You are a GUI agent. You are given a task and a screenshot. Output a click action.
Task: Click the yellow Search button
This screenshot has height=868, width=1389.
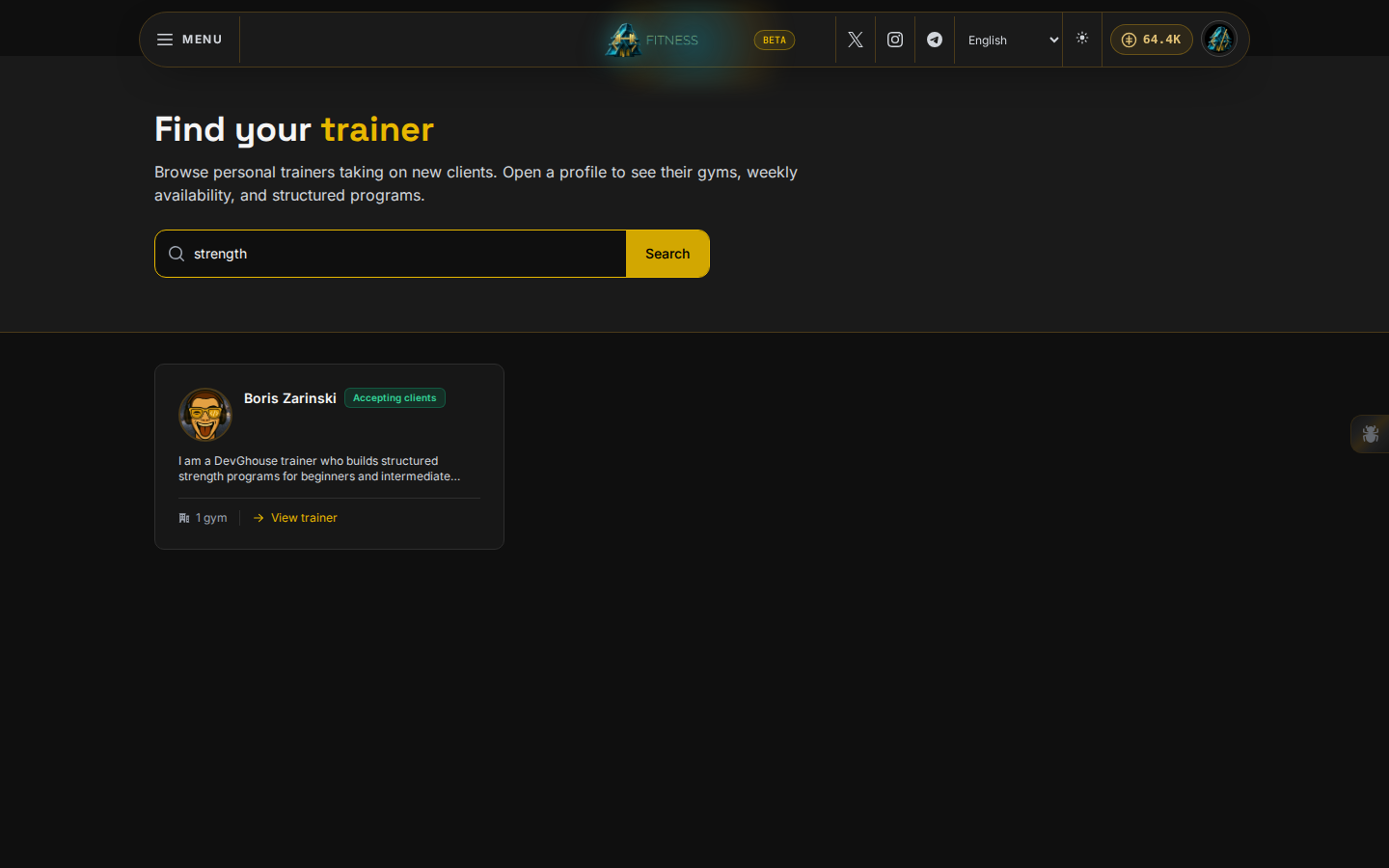667,254
